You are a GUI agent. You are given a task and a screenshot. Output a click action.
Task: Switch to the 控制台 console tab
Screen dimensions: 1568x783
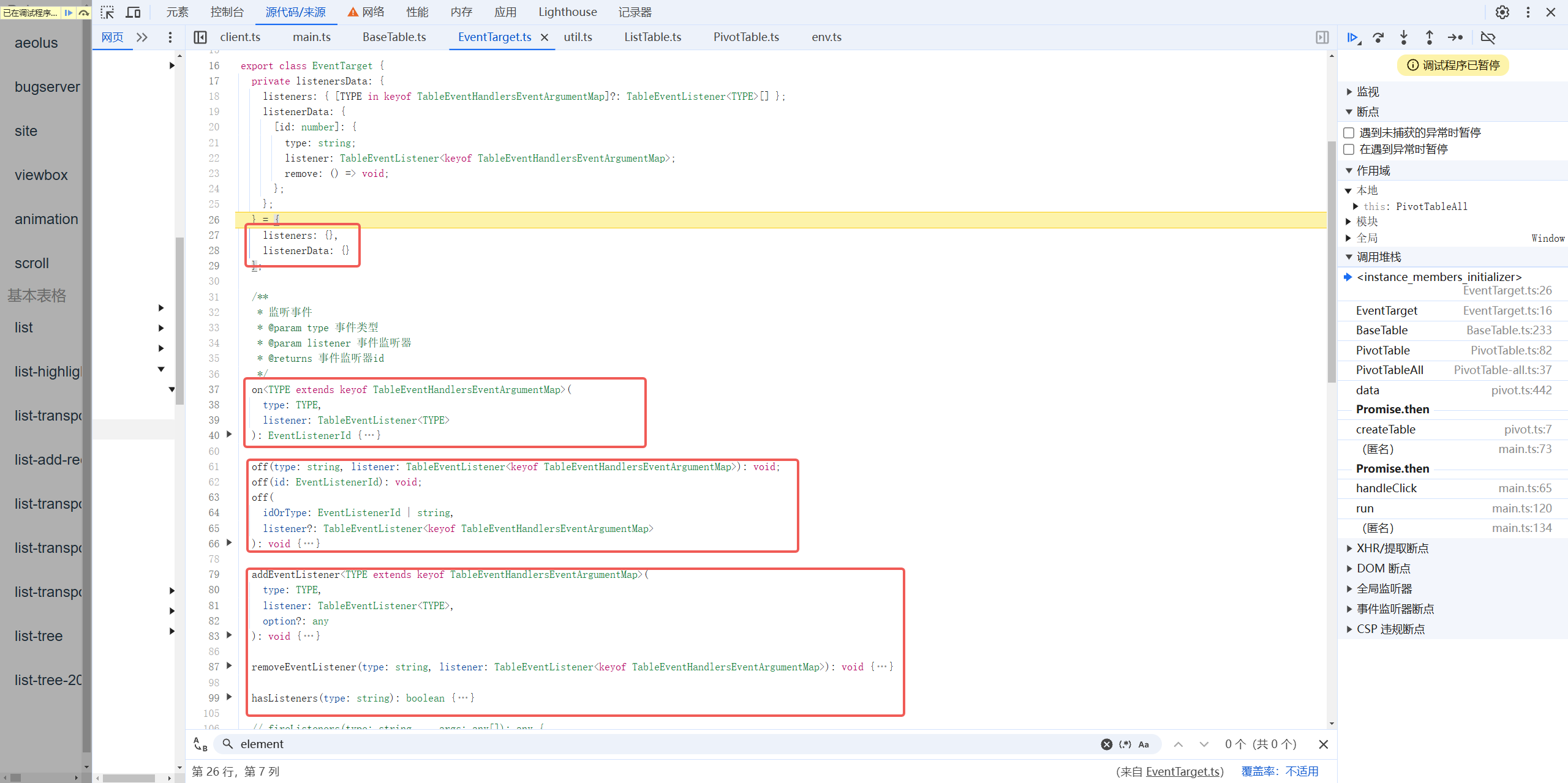coord(227,12)
